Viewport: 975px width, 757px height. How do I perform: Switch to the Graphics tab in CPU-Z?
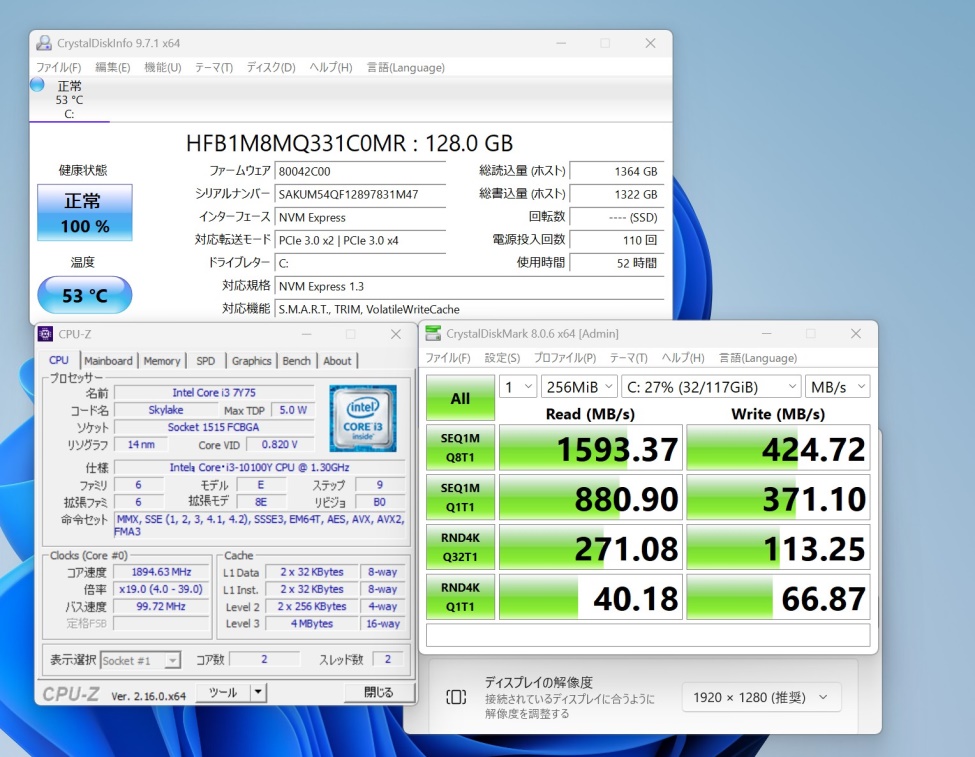click(251, 361)
